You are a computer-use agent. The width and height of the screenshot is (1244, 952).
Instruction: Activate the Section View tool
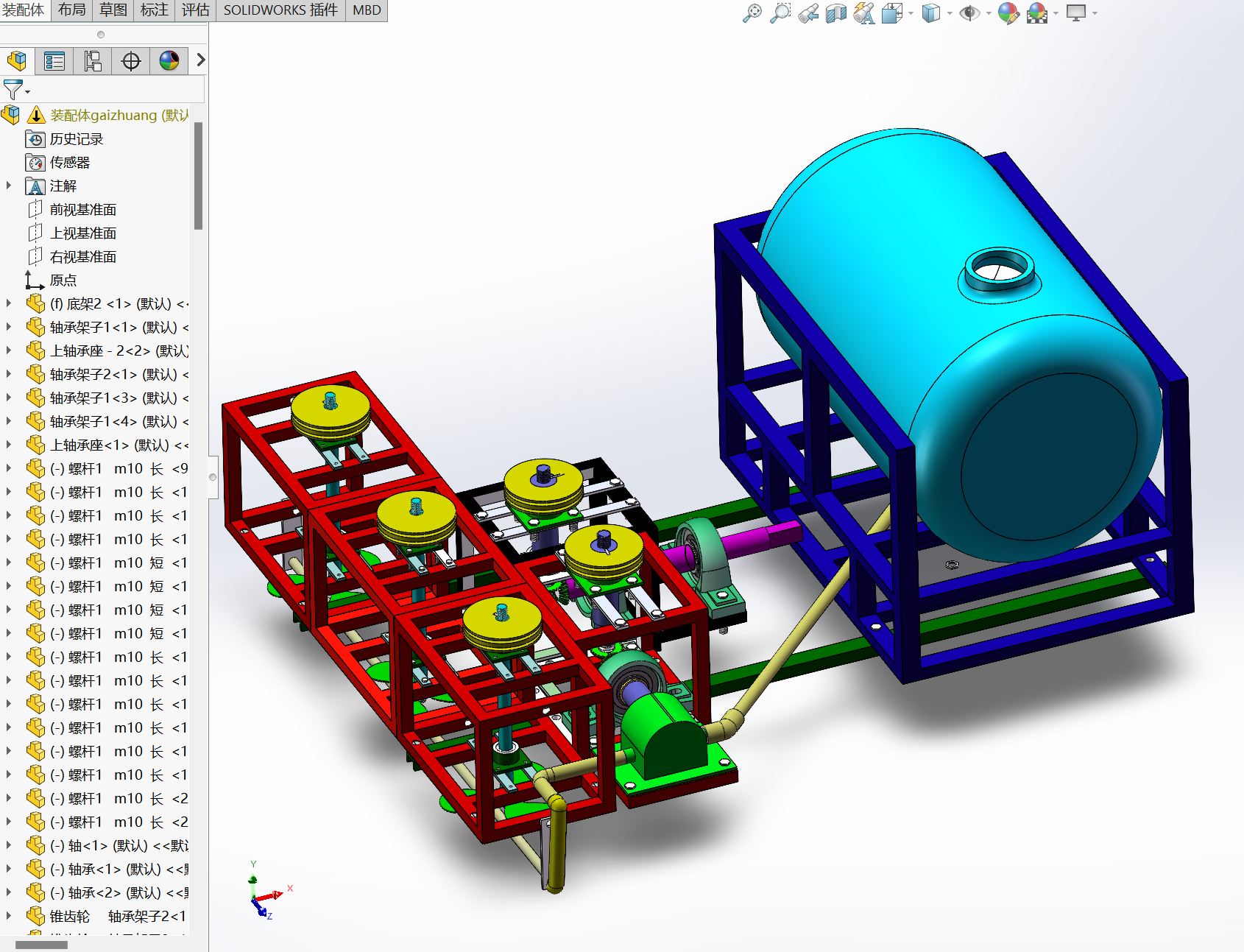coord(836,13)
